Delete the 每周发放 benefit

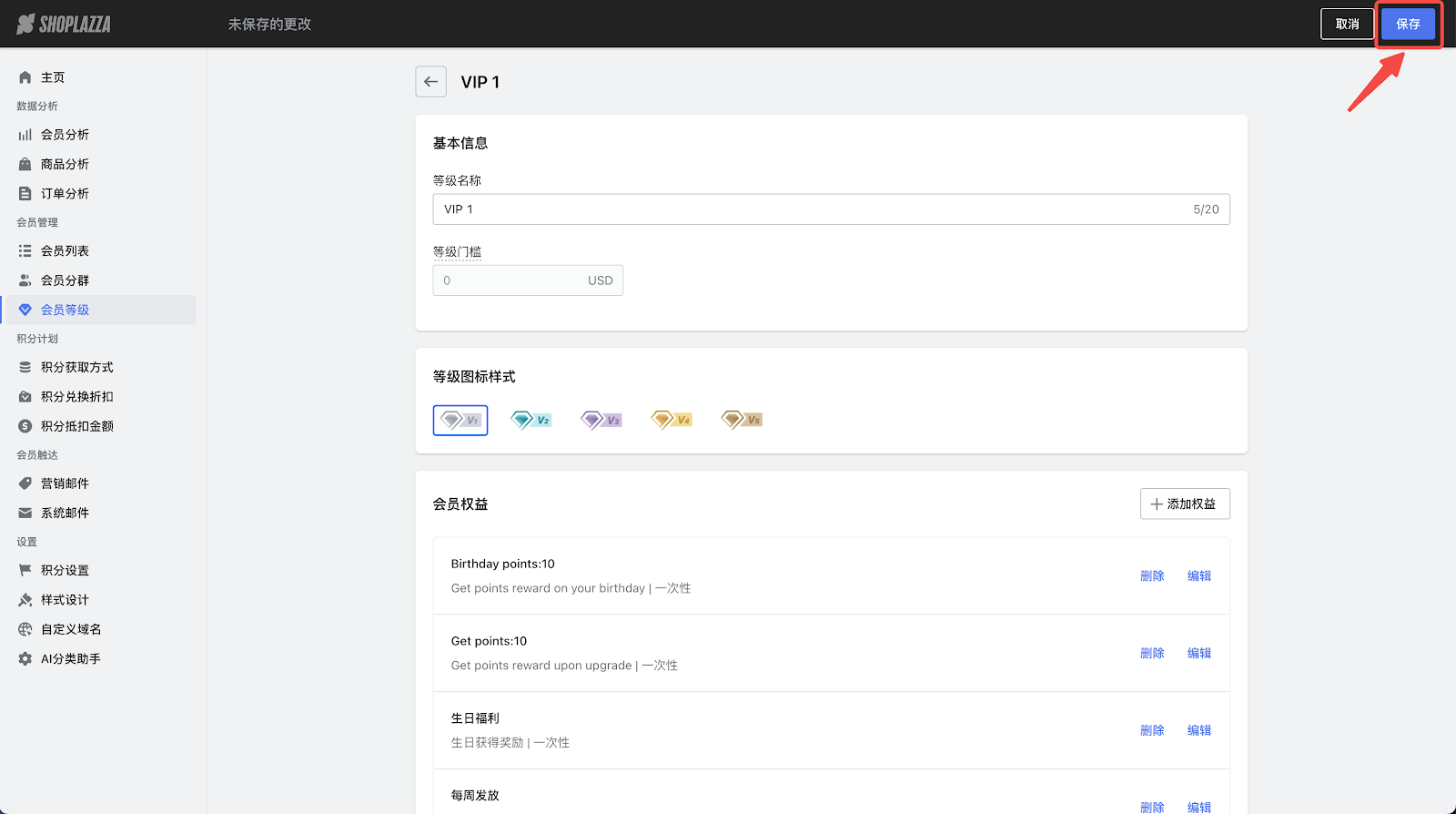tap(1152, 807)
